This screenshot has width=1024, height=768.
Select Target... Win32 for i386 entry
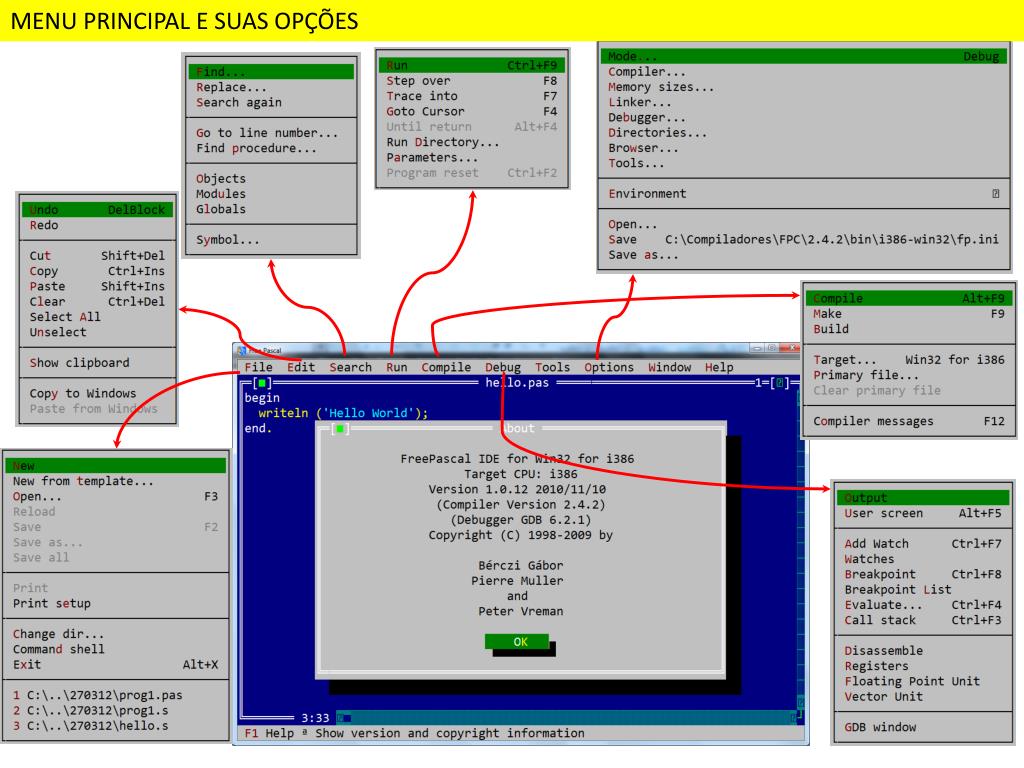coord(908,360)
